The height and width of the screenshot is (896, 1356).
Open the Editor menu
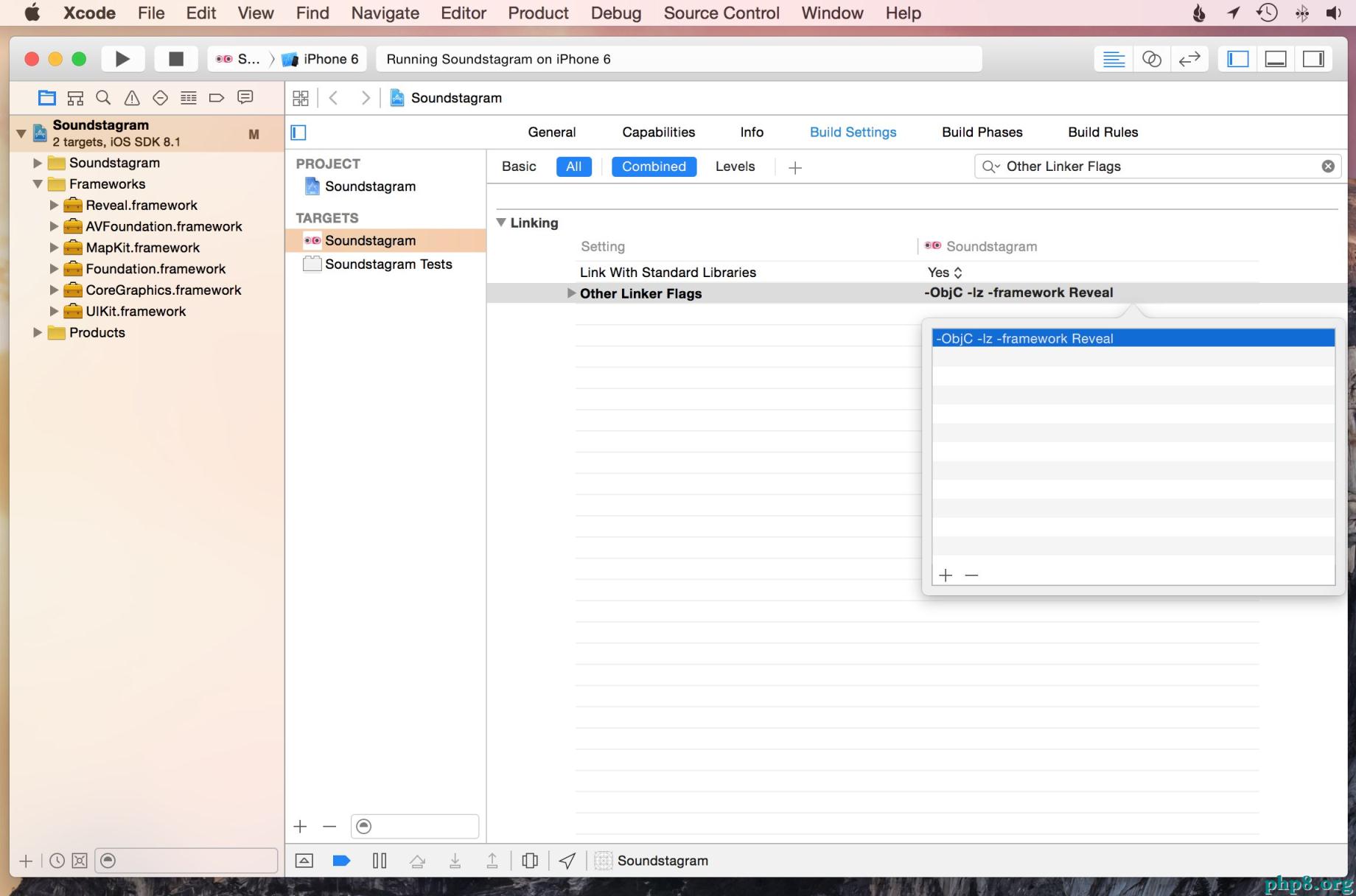tap(464, 13)
